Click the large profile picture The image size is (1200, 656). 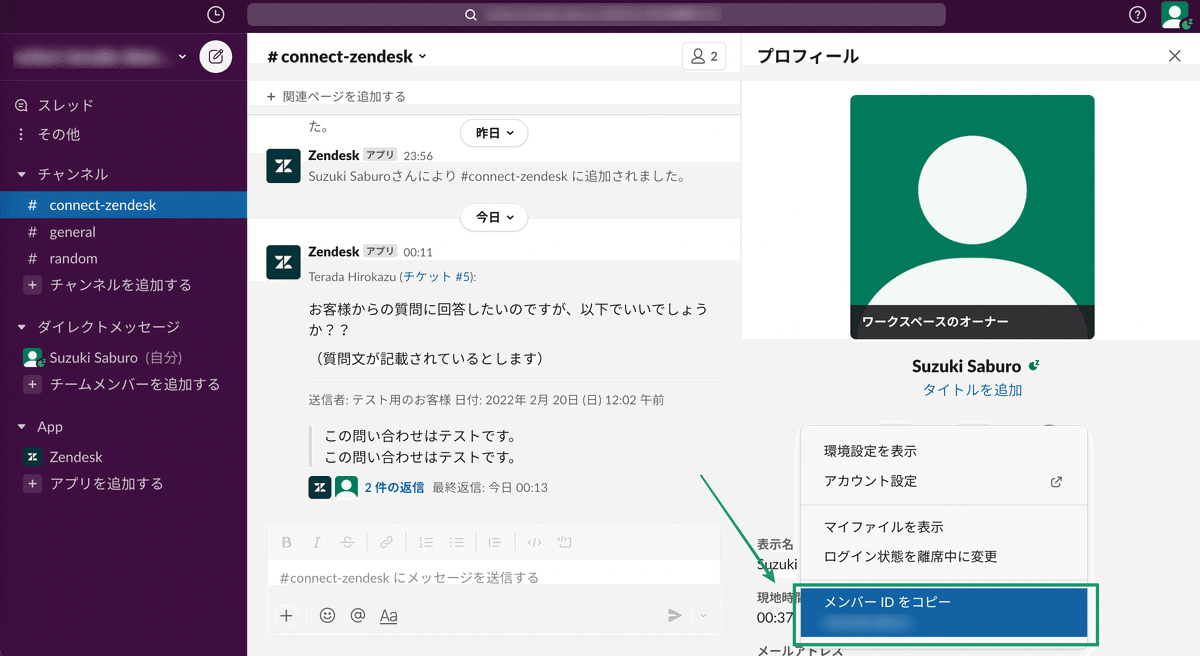coord(972,217)
